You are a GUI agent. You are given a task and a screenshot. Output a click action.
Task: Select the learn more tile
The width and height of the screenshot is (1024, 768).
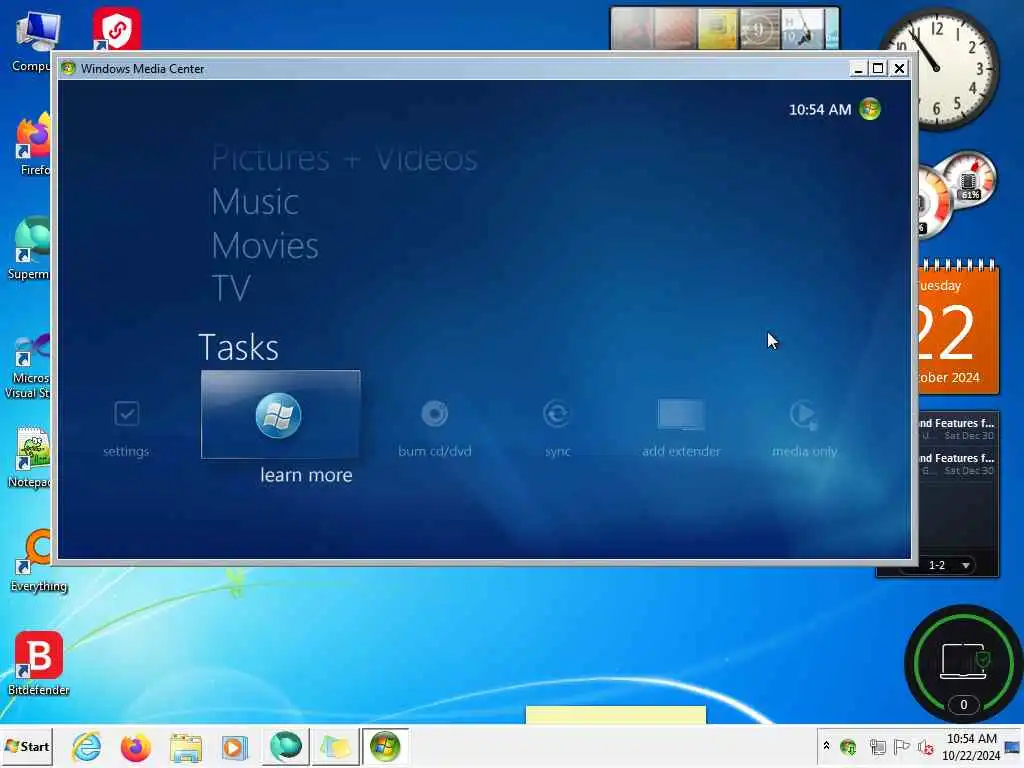[280, 415]
